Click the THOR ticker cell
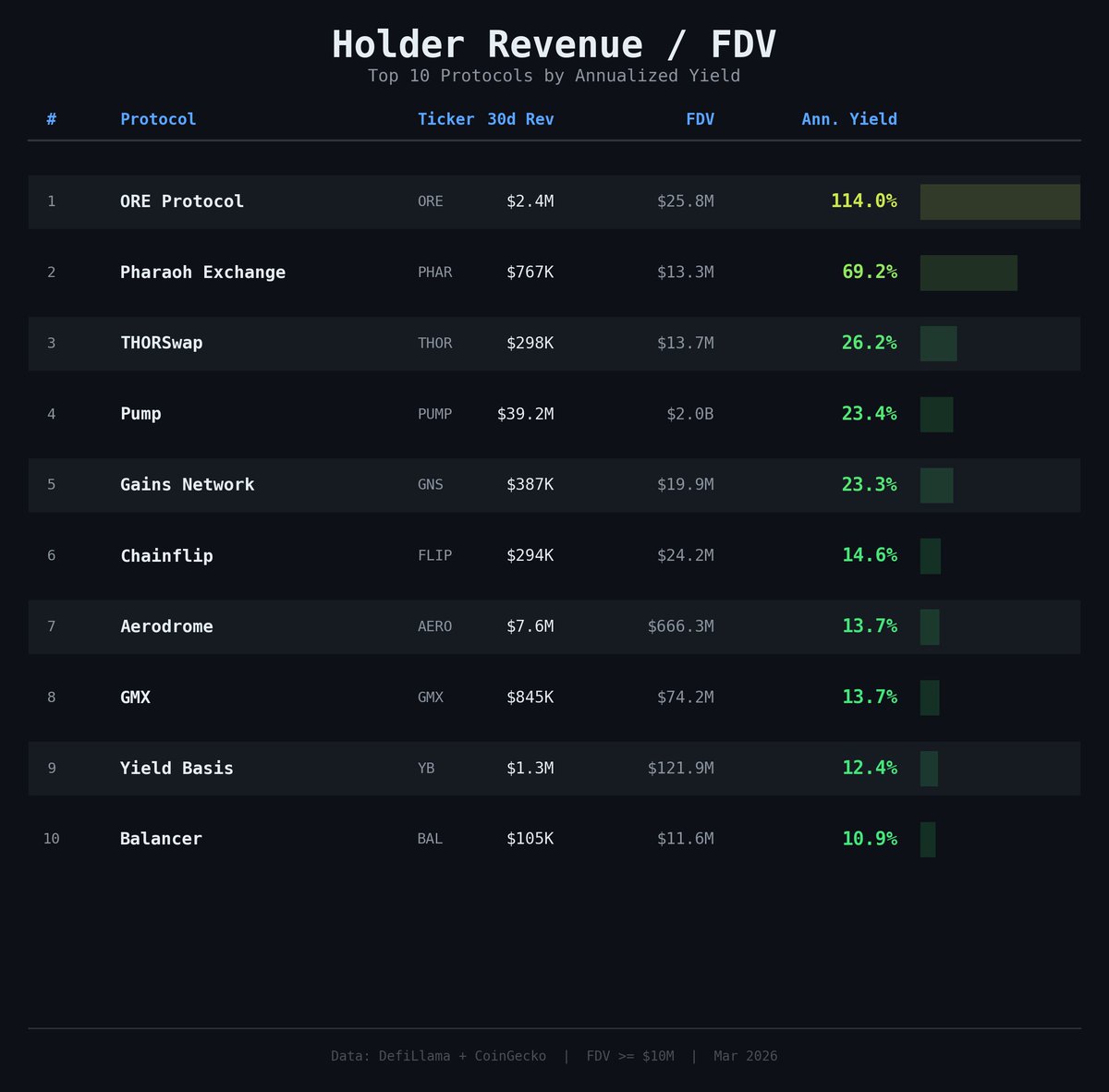Screen dimensions: 1109x1092 click(x=434, y=344)
